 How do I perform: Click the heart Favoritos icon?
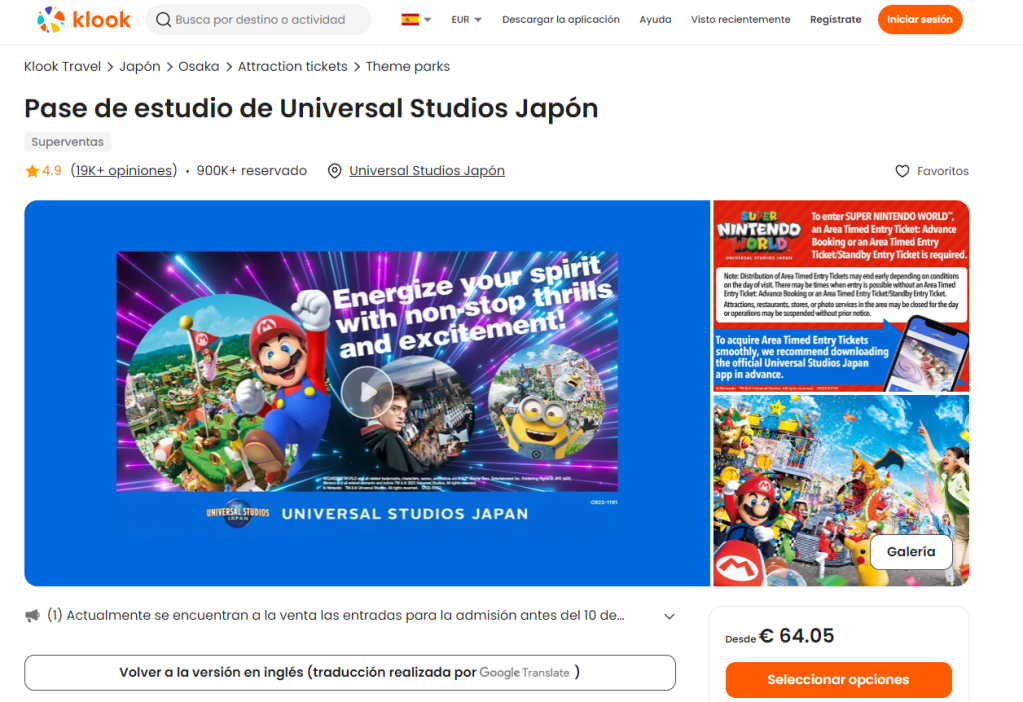click(x=902, y=171)
